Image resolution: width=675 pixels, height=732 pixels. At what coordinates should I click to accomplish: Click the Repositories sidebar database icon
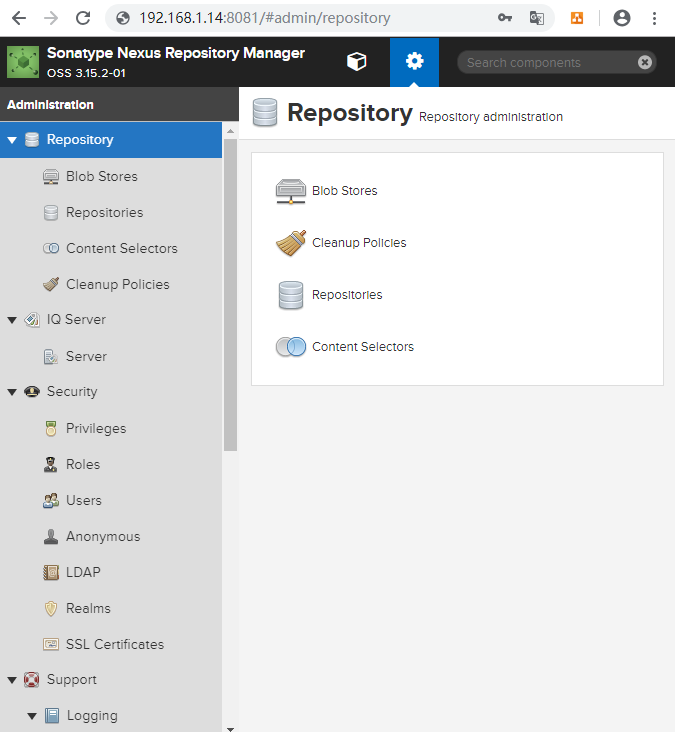51,212
